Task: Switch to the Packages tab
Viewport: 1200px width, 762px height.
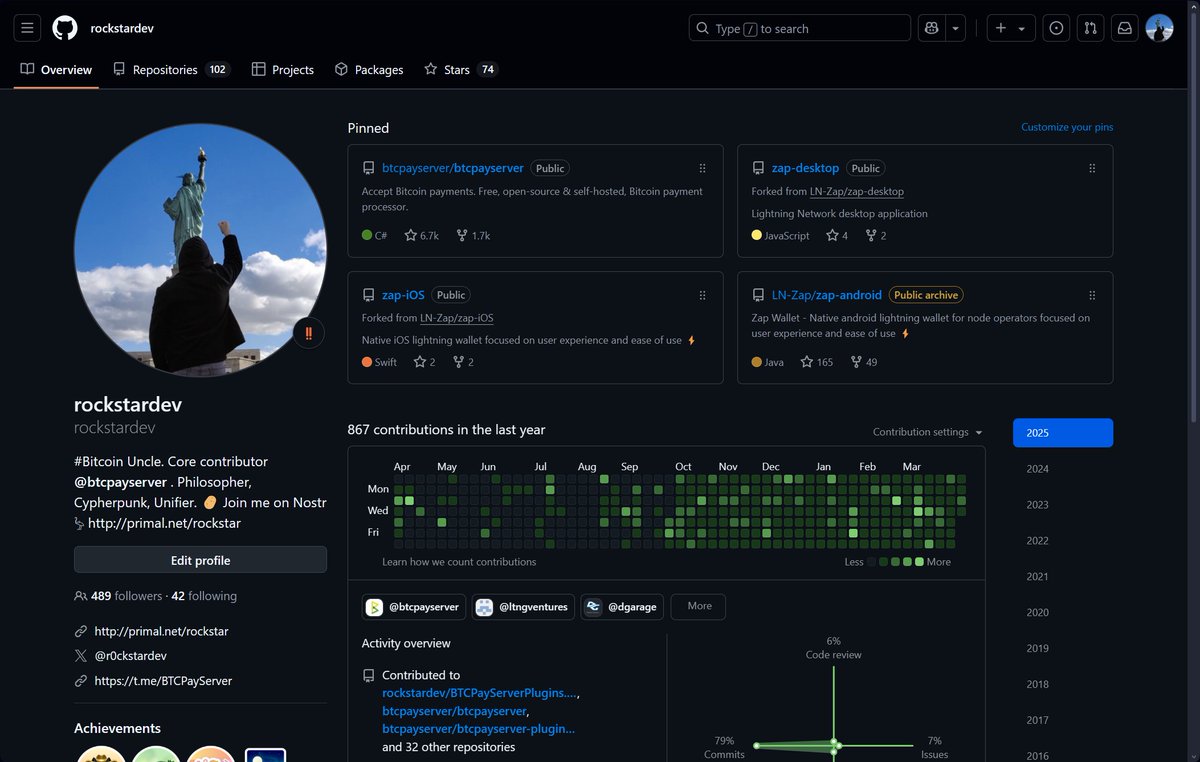Action: [369, 70]
